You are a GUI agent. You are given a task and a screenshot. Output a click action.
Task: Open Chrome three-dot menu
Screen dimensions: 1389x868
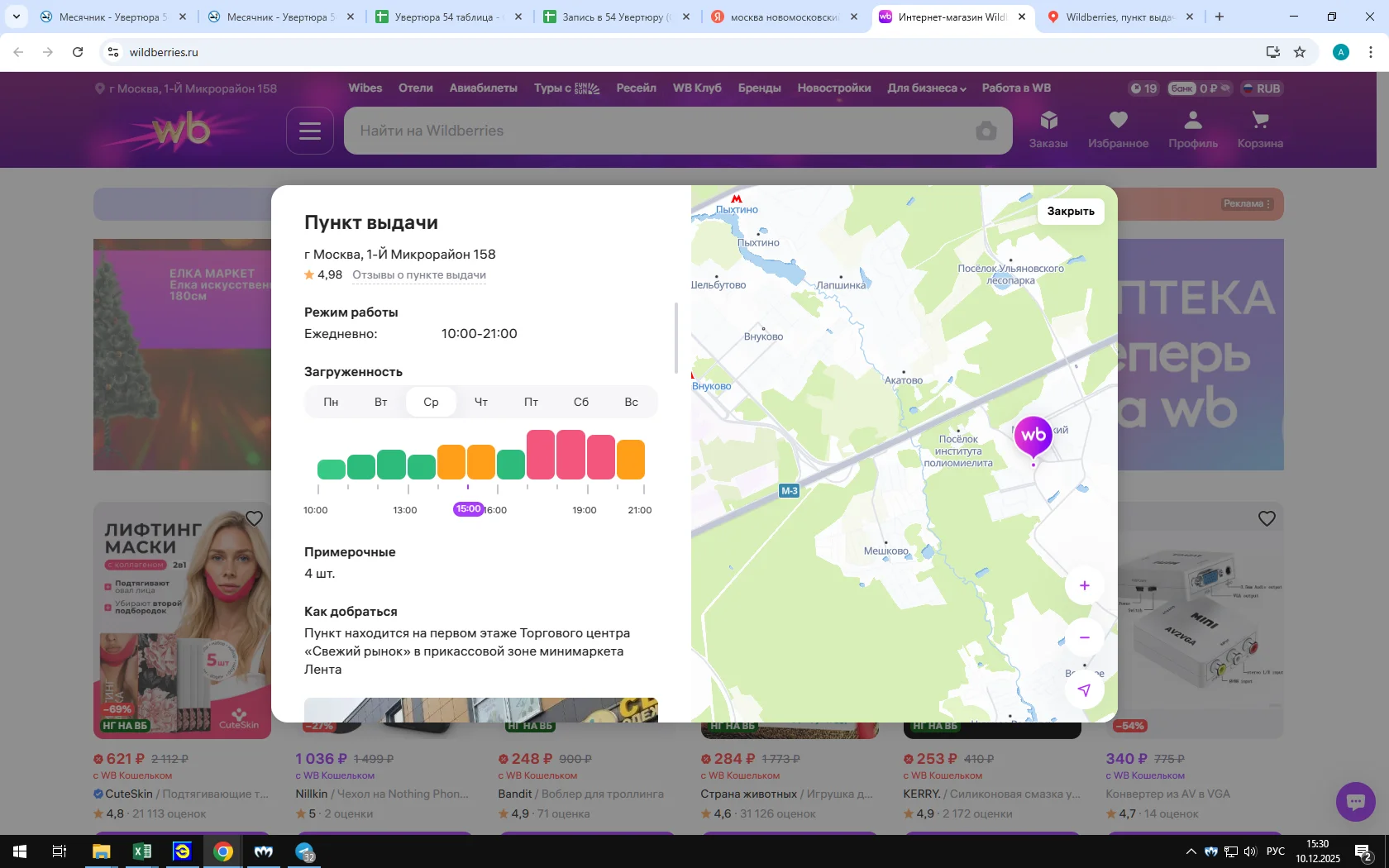(1371, 52)
